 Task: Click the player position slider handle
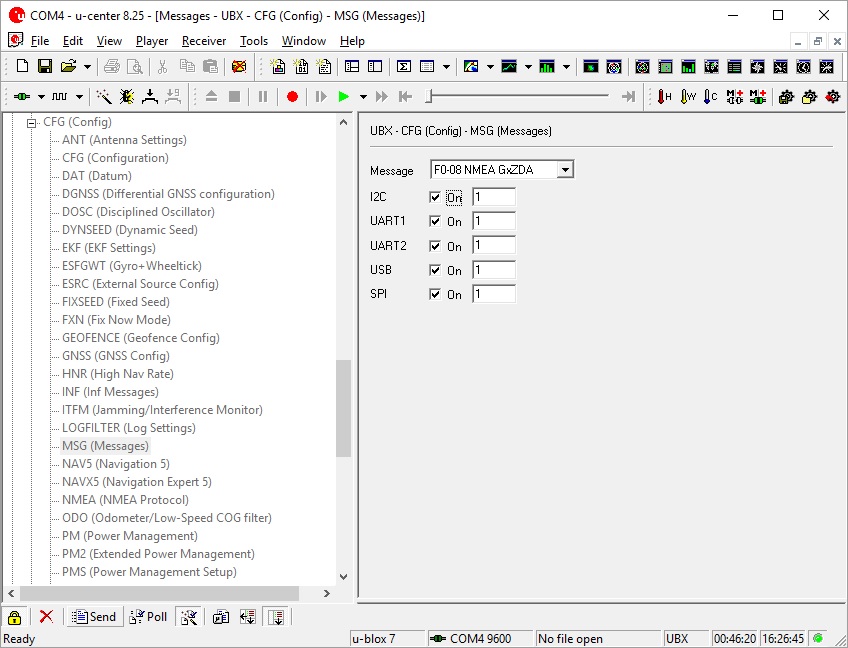click(429, 97)
